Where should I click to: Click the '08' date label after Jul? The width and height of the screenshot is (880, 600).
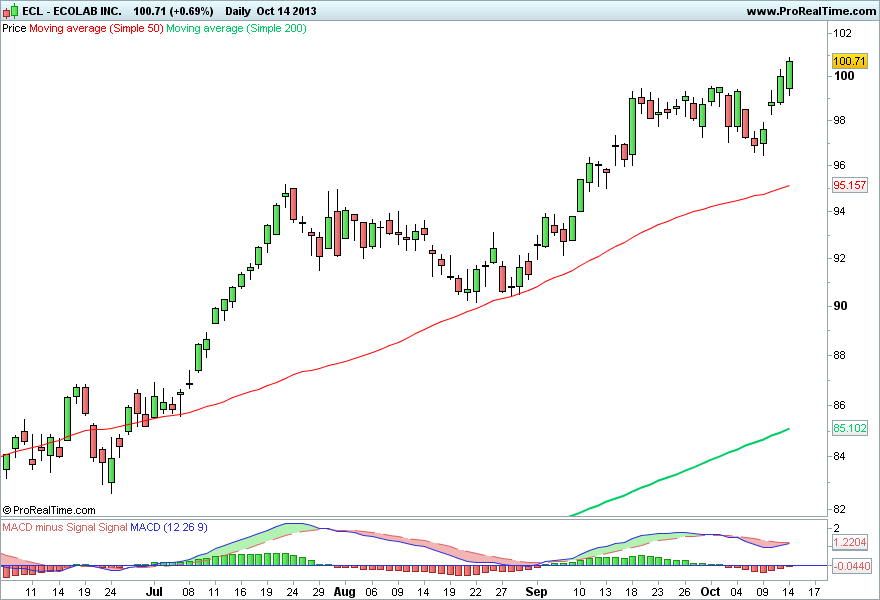tap(188, 592)
